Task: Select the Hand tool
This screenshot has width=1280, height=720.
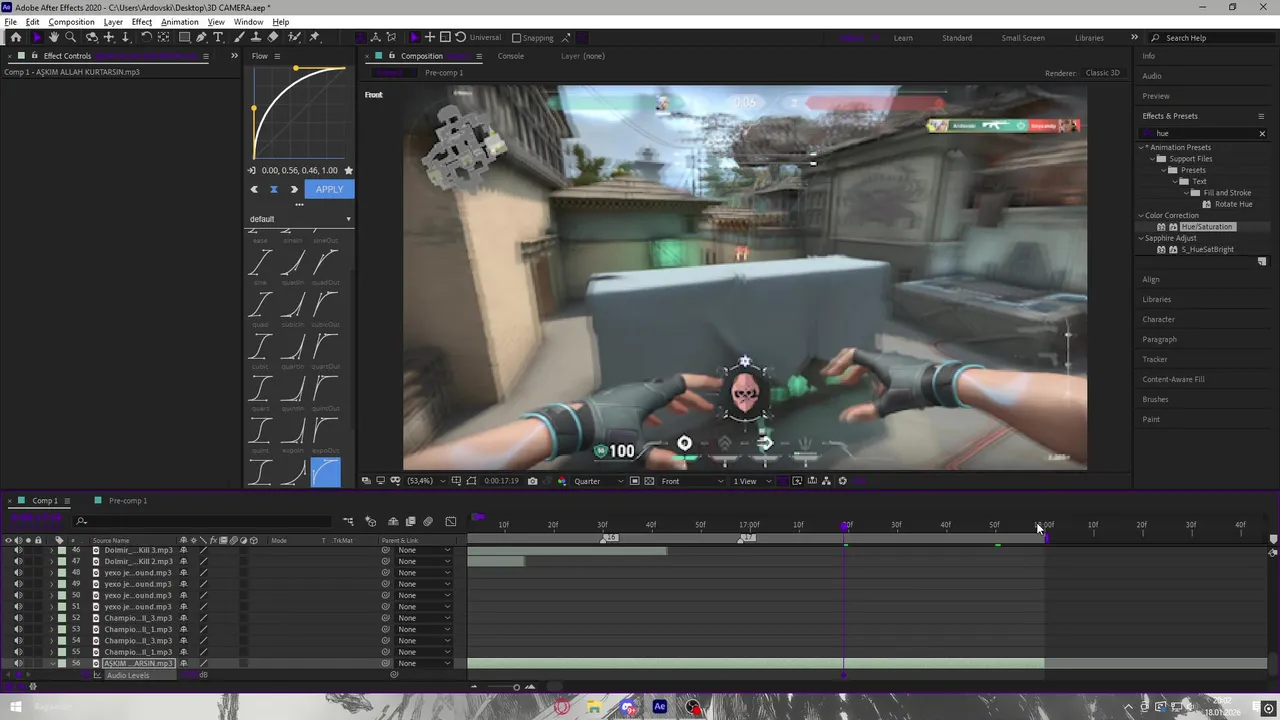Action: (54, 37)
